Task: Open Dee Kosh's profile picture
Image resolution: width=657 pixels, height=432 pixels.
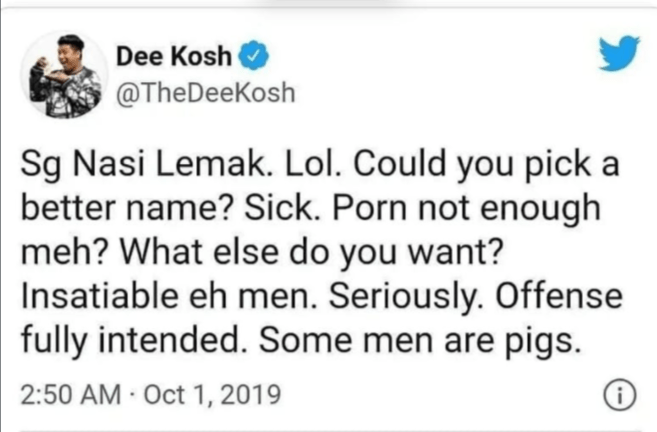Action: pyautogui.click(x=65, y=75)
